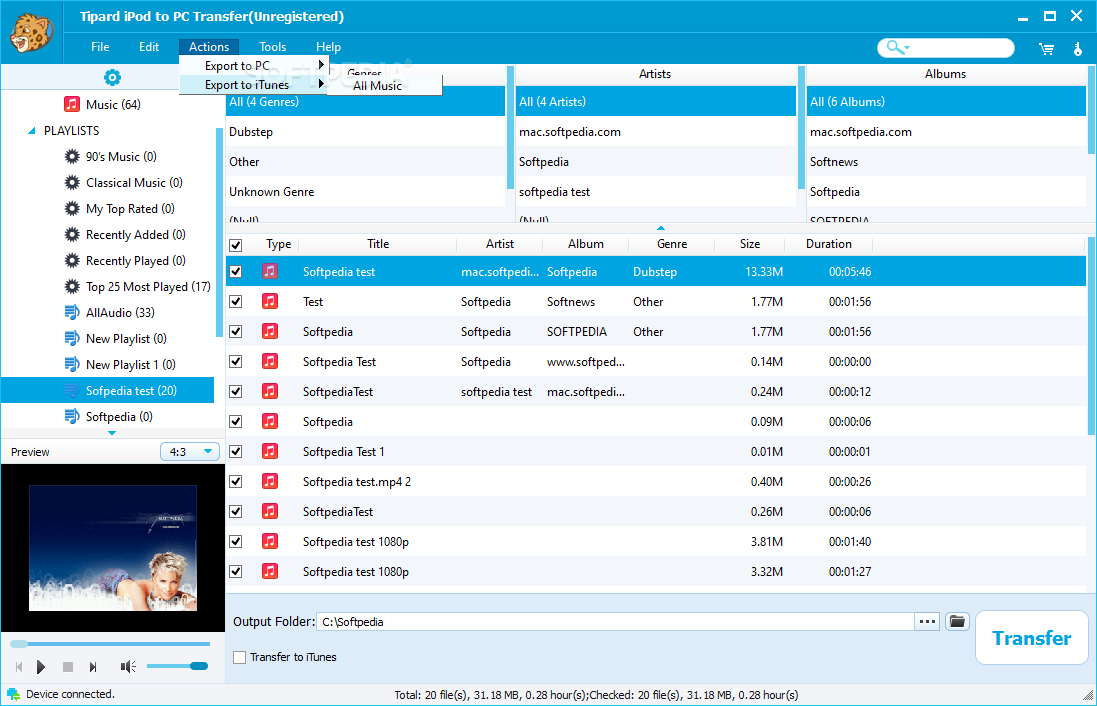This screenshot has height=706, width=1097.
Task: Skip to the next track in preview
Action: point(93,667)
